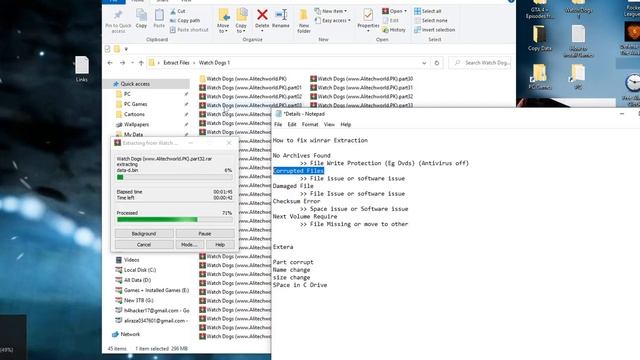Click Mode... in WinRAR dialog
Viewport: 640px width, 360px height.
(189, 244)
